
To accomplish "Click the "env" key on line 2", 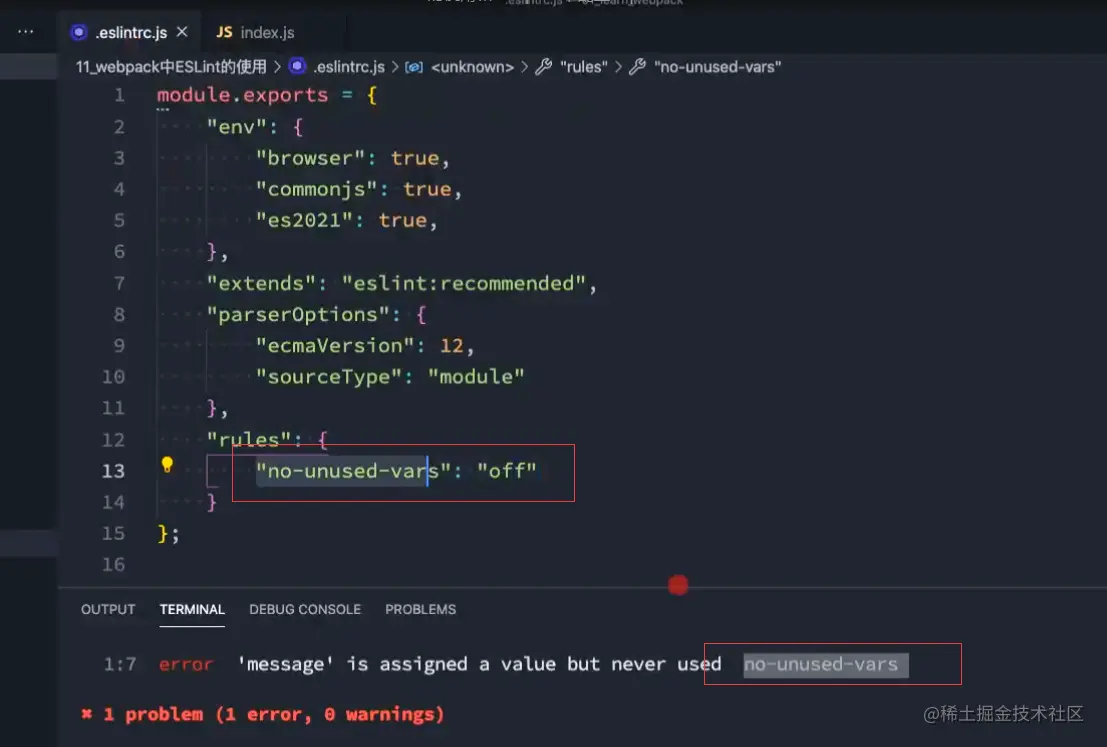I will pyautogui.click(x=236, y=127).
